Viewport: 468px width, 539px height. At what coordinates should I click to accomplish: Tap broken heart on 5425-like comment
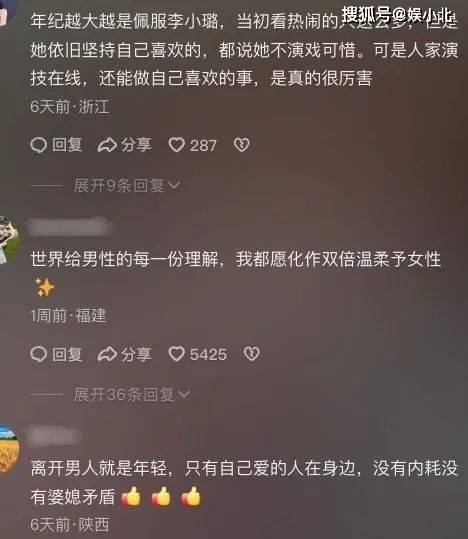coord(251,354)
